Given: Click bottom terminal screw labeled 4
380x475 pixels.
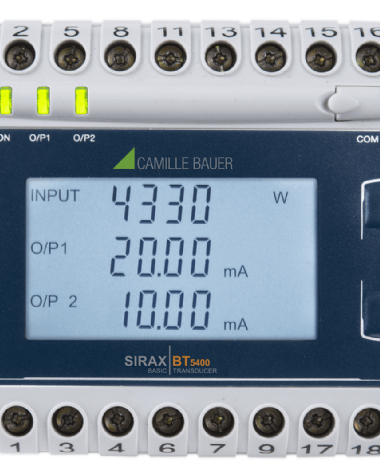Looking at the screenshot, I should point(118,421).
